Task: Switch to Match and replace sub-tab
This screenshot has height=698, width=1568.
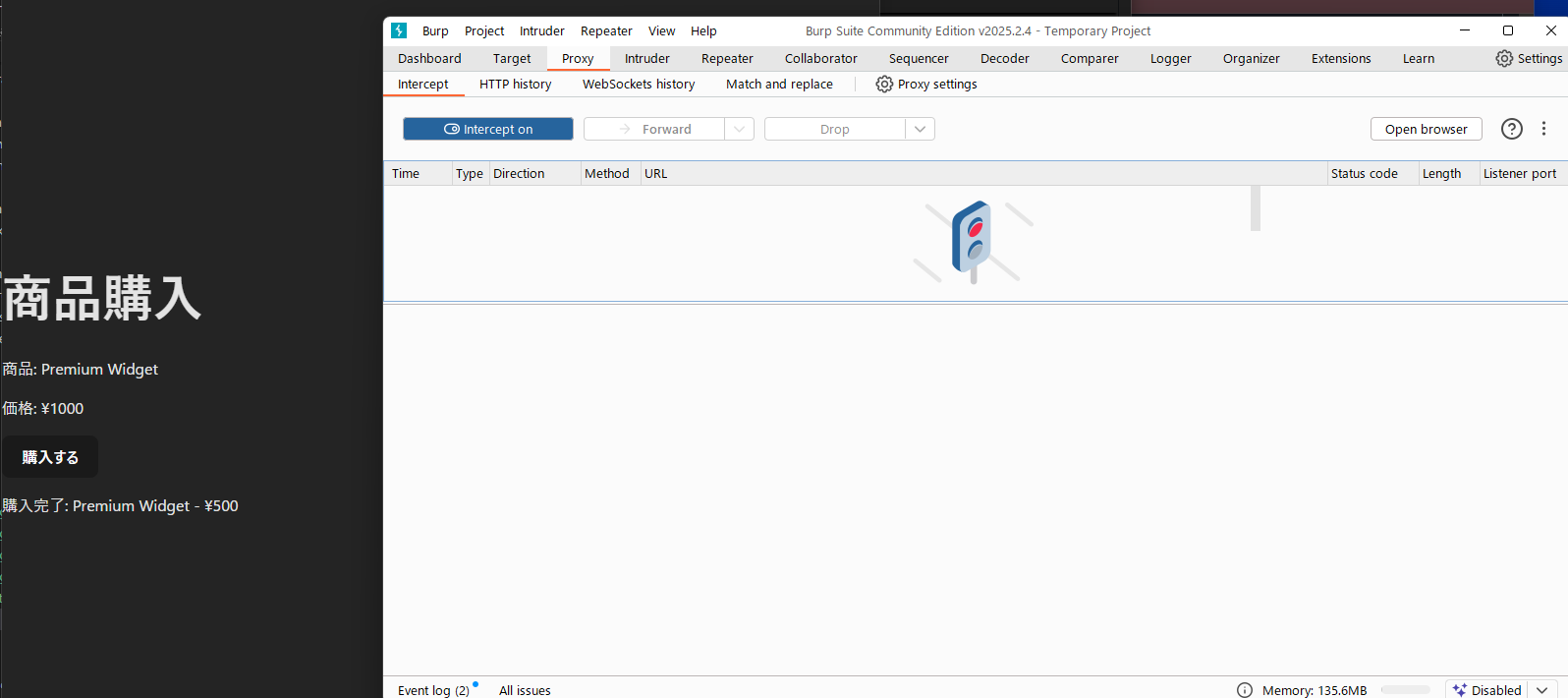Action: (x=779, y=84)
